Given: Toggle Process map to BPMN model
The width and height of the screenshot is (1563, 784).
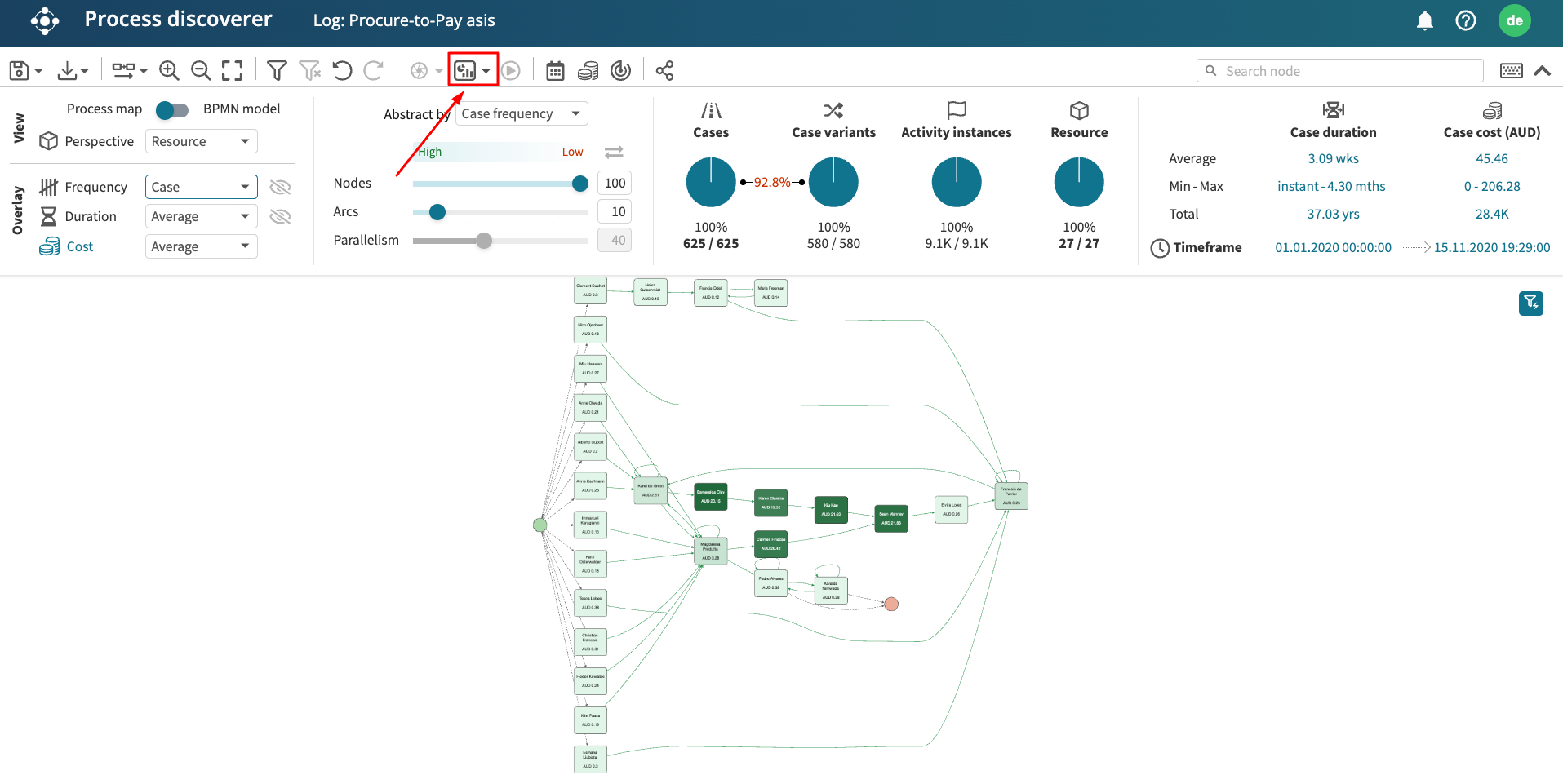Looking at the screenshot, I should [x=172, y=109].
